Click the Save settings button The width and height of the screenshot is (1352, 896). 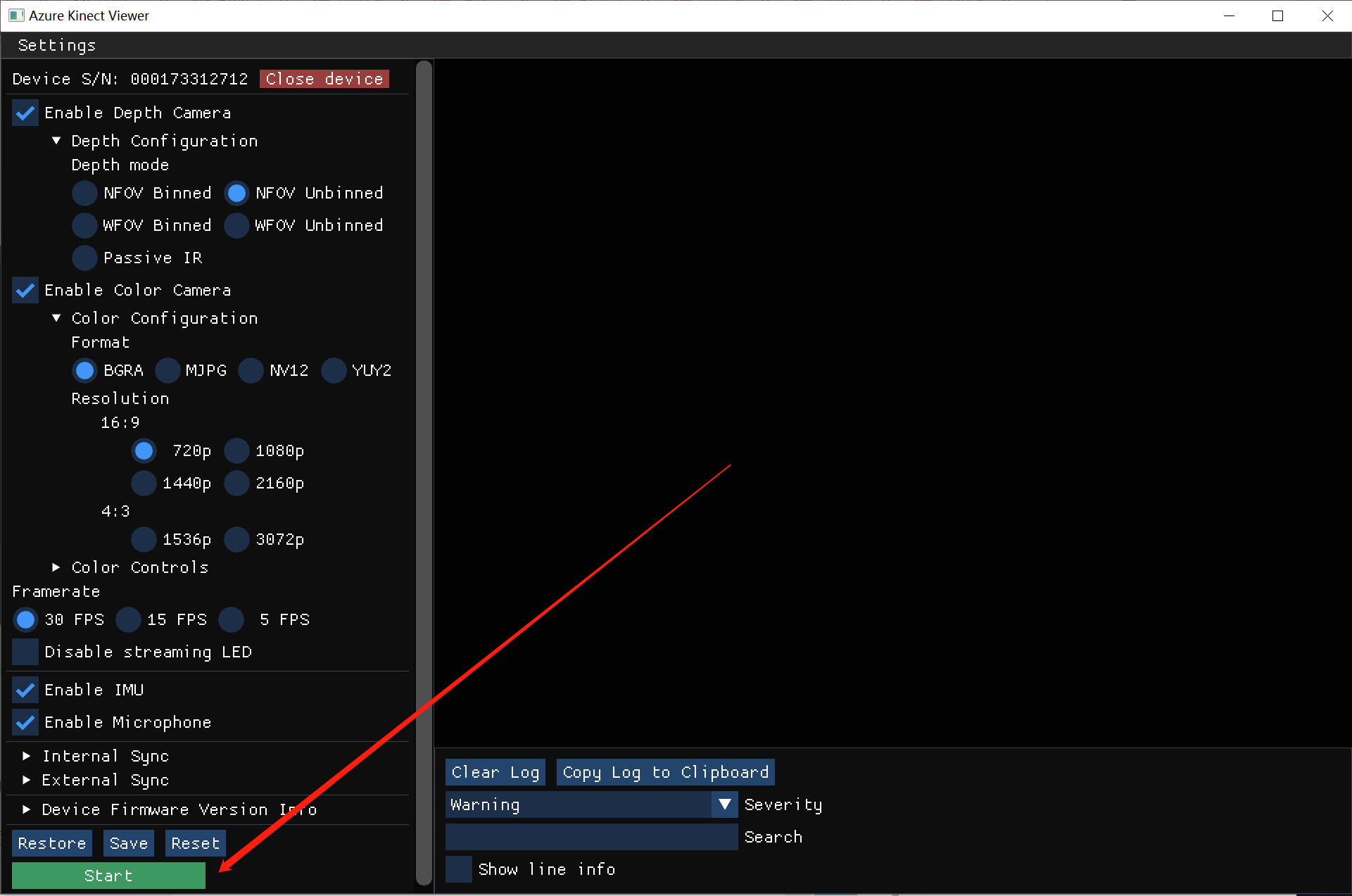click(128, 843)
